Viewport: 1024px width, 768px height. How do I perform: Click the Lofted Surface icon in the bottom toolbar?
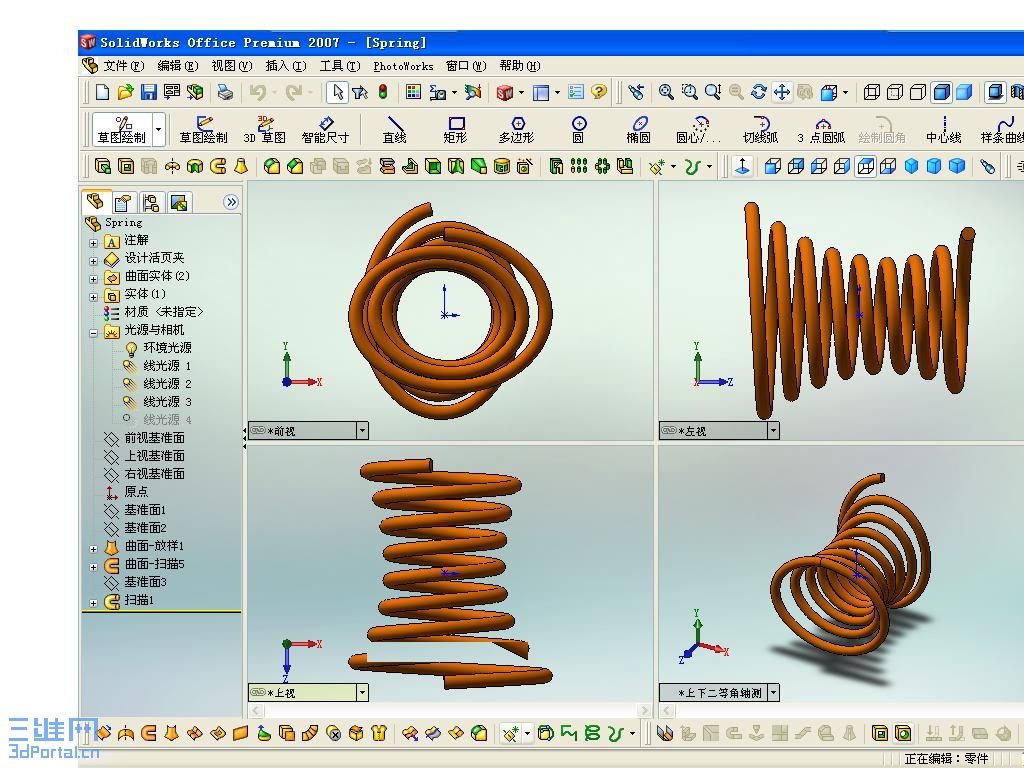pos(172,733)
